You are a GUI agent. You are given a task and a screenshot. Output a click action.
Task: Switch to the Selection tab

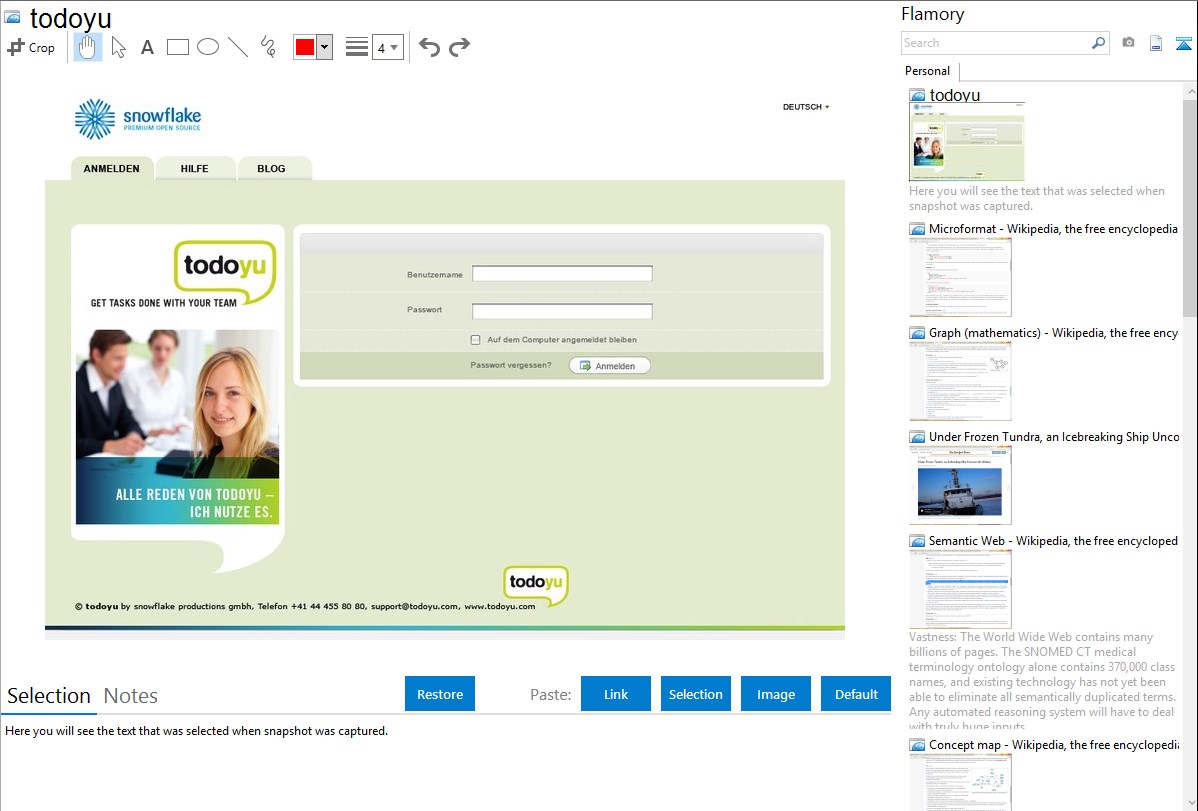point(49,696)
